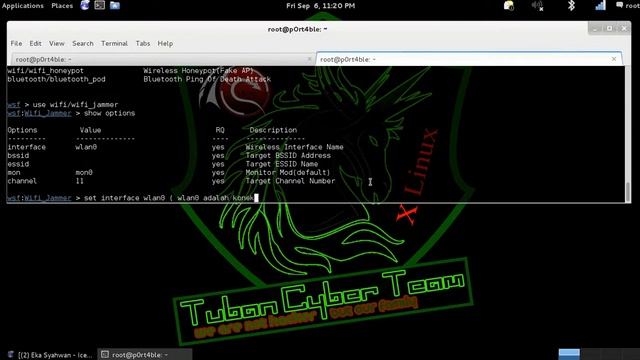Minimize the terminal window
640x360 pixels.
[x=595, y=29]
